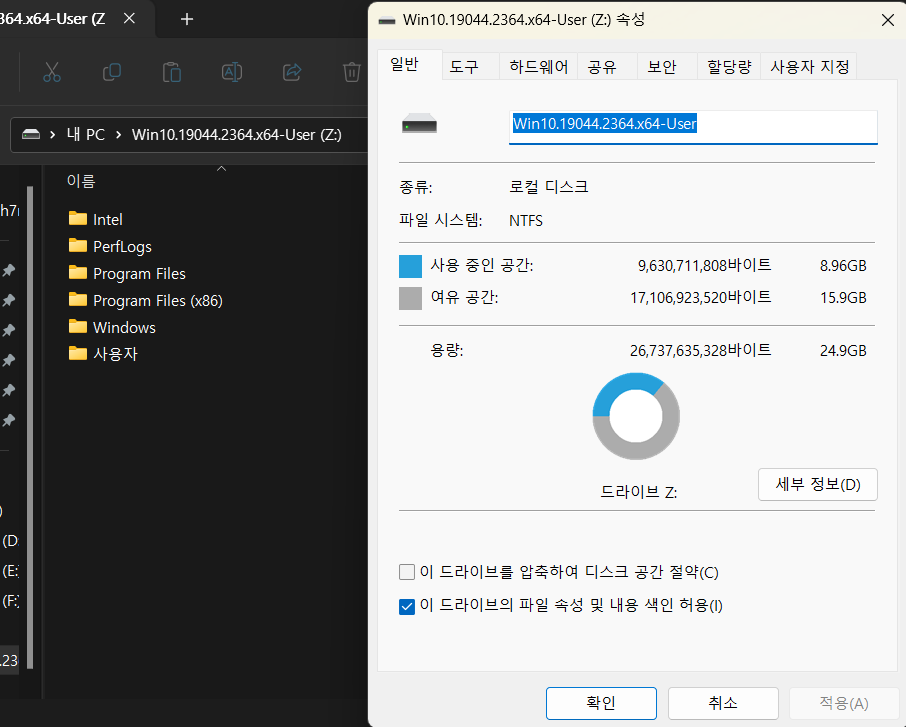Click the Copy icon in Explorer toolbar

point(112,72)
